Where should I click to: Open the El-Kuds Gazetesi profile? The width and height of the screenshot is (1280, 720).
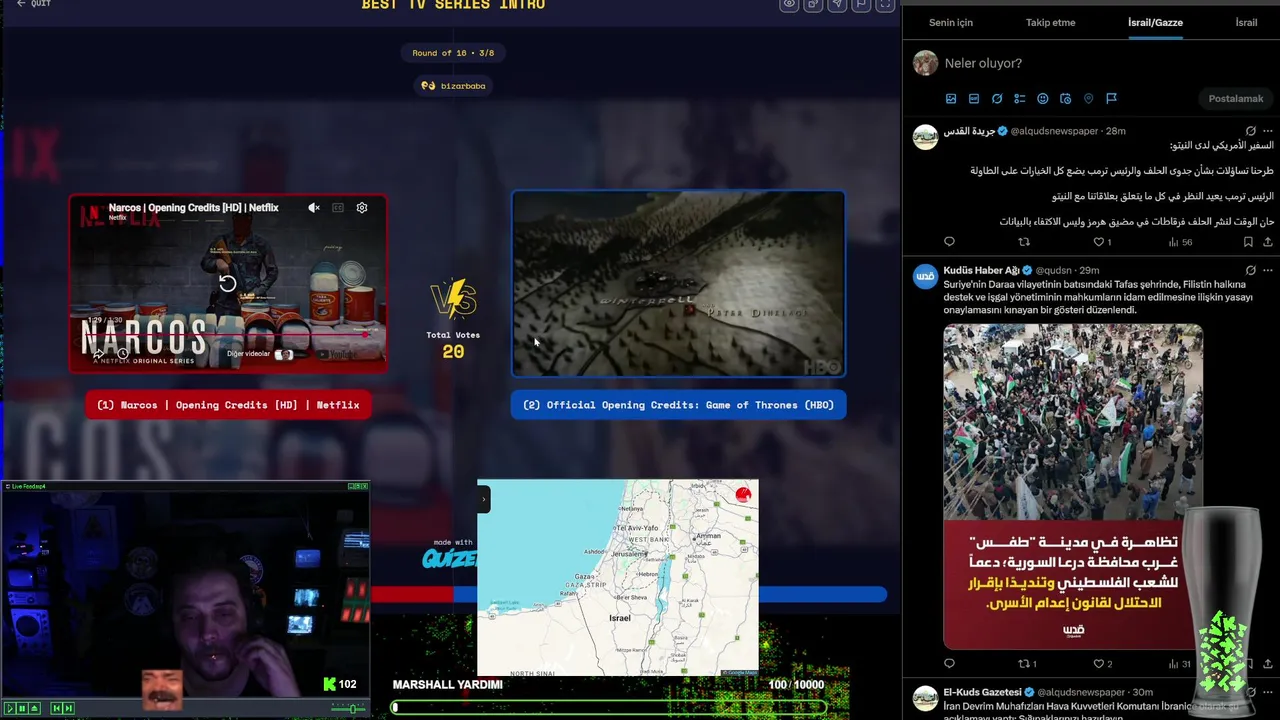tap(982, 692)
